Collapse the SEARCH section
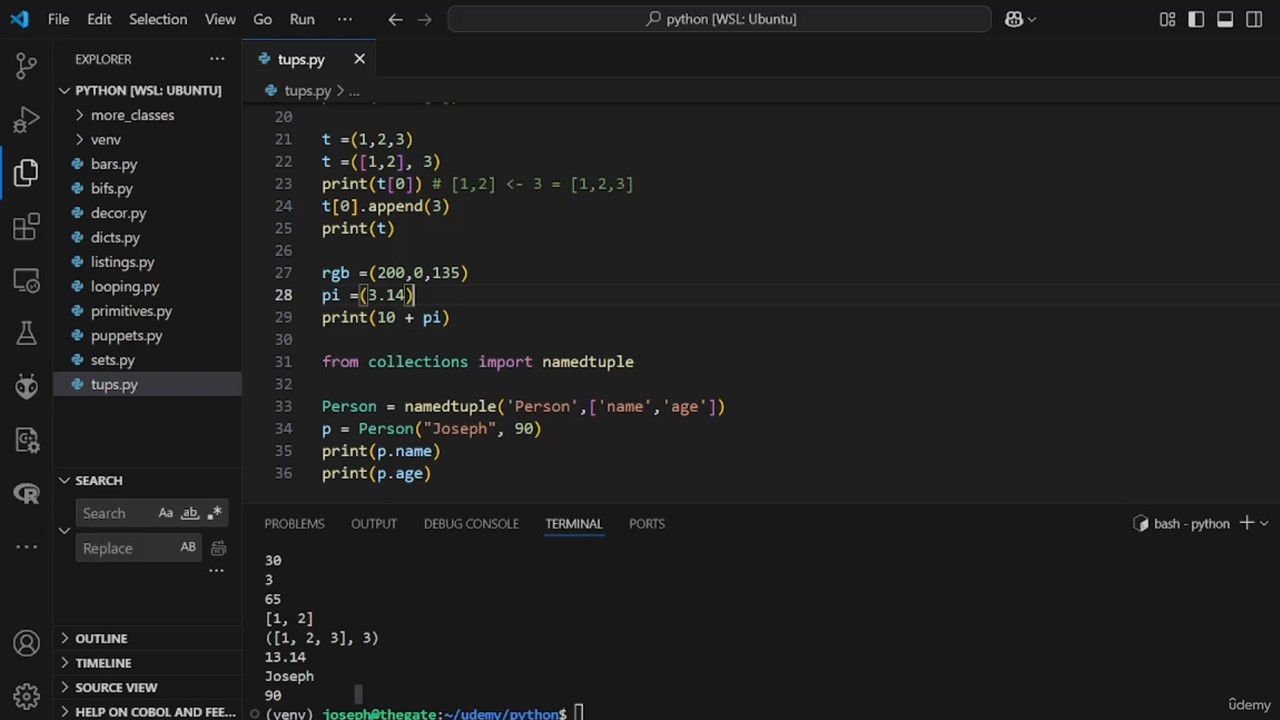Screen dimensions: 1280x720 pos(148,481)
